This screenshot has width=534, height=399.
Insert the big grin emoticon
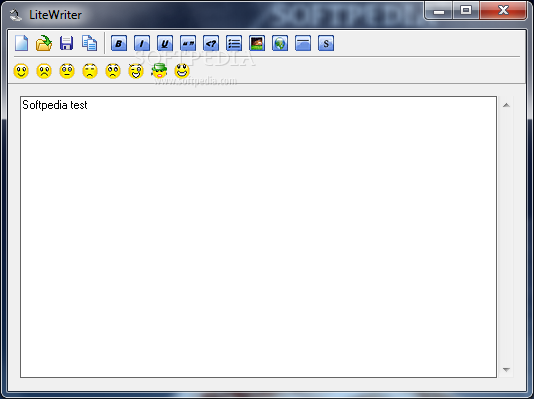[182, 71]
